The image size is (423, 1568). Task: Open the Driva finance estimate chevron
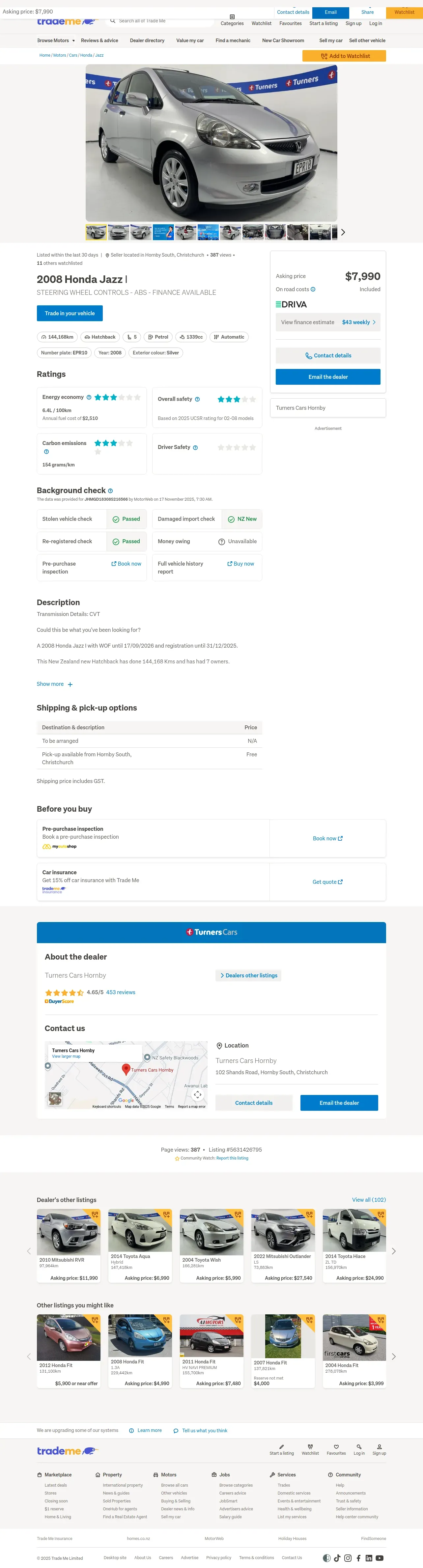pyautogui.click(x=374, y=322)
